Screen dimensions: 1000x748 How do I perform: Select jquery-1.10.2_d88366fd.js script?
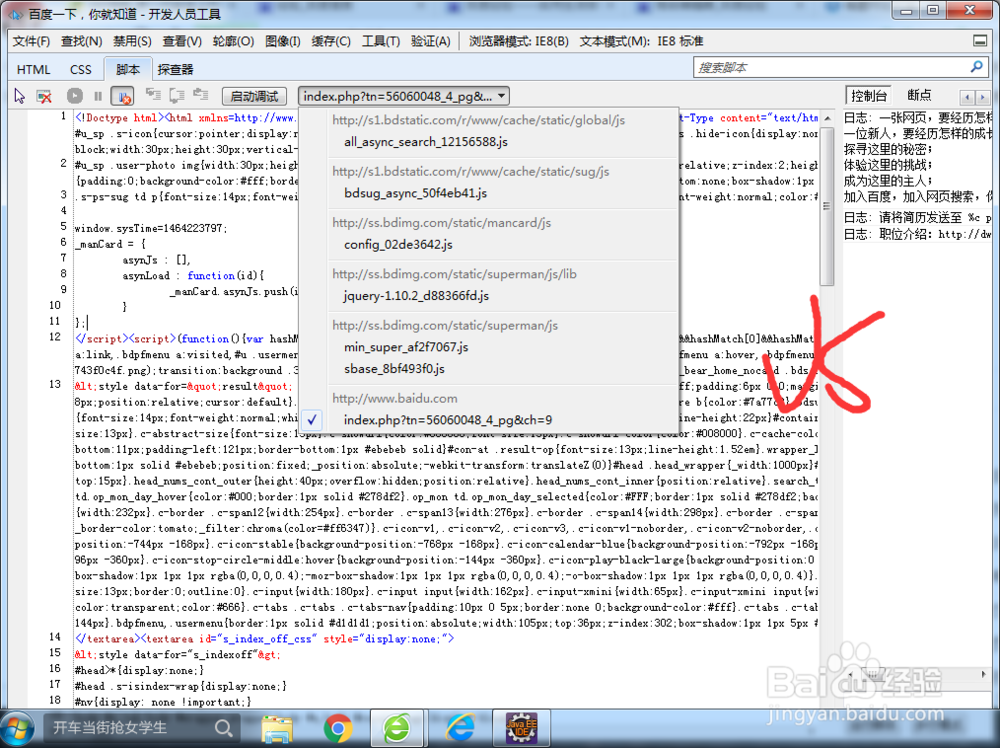pyautogui.click(x=416, y=295)
